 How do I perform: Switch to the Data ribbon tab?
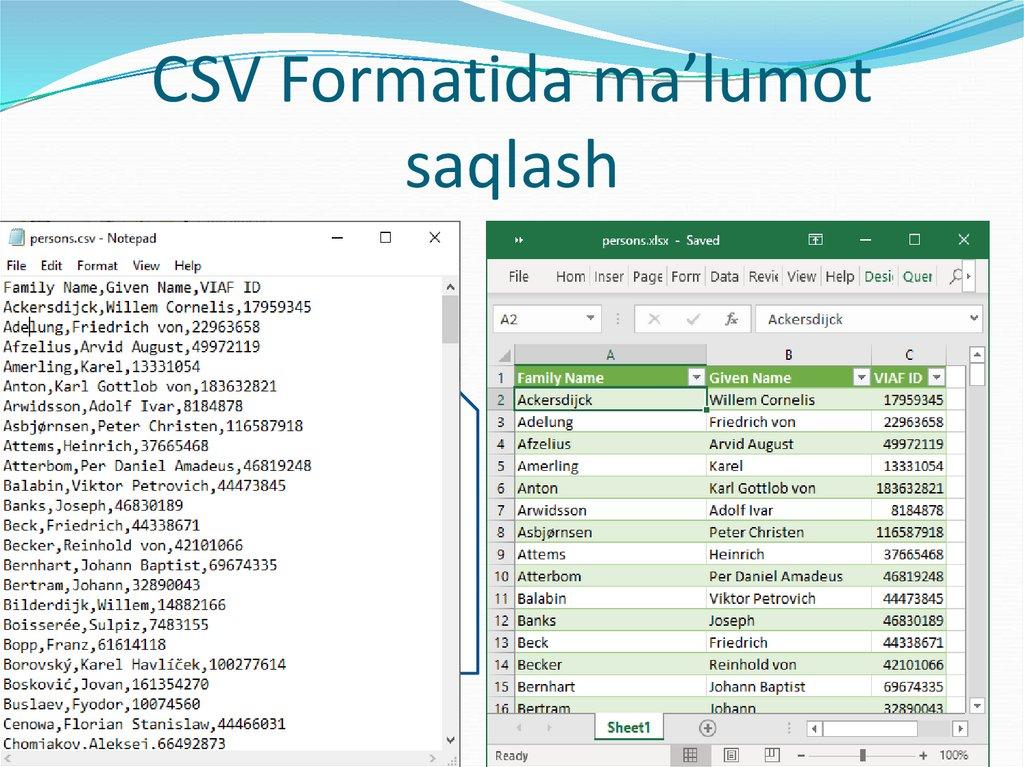[724, 276]
